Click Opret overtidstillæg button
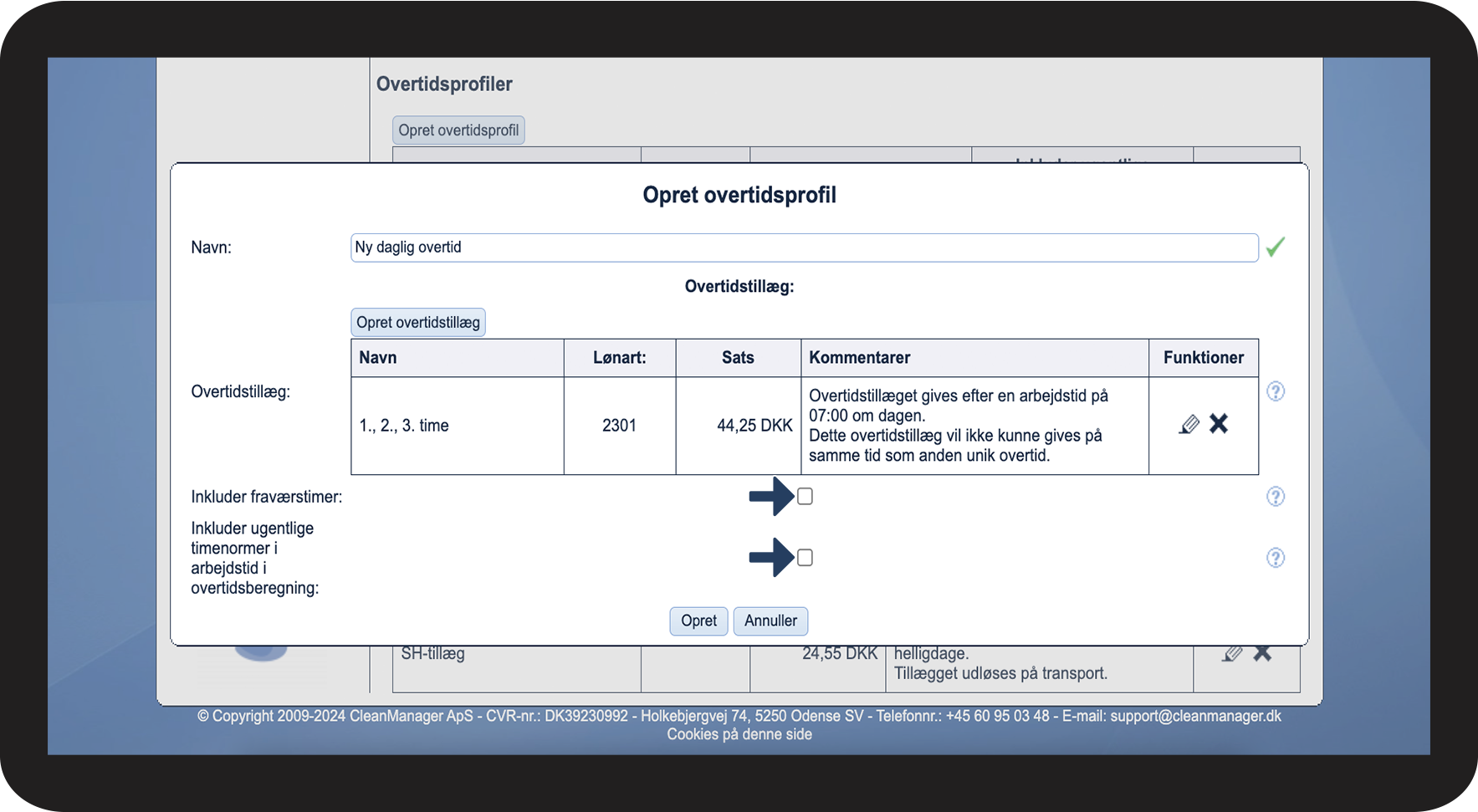The image size is (1478, 812). 418,323
